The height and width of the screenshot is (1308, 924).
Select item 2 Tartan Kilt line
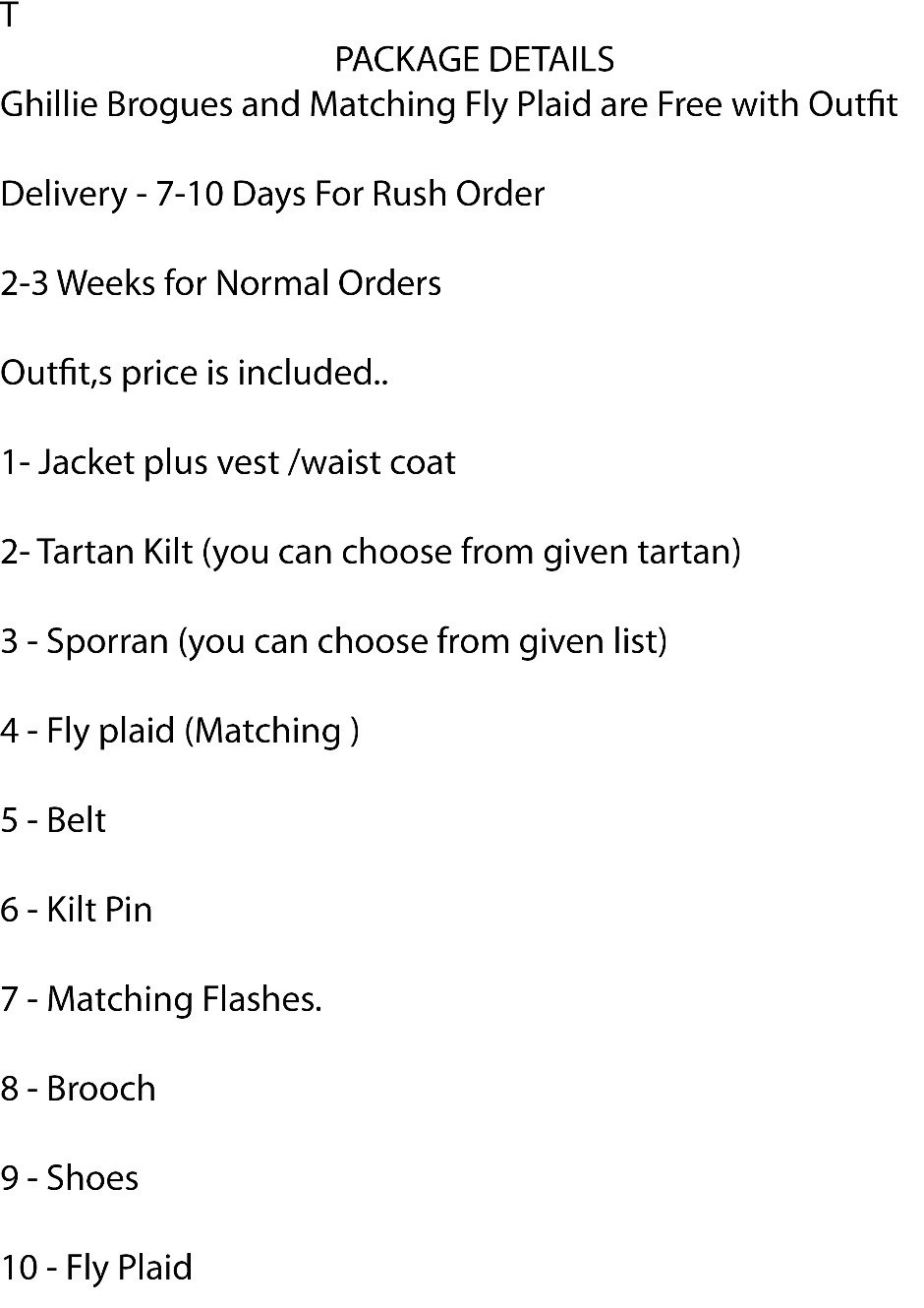coord(371,553)
